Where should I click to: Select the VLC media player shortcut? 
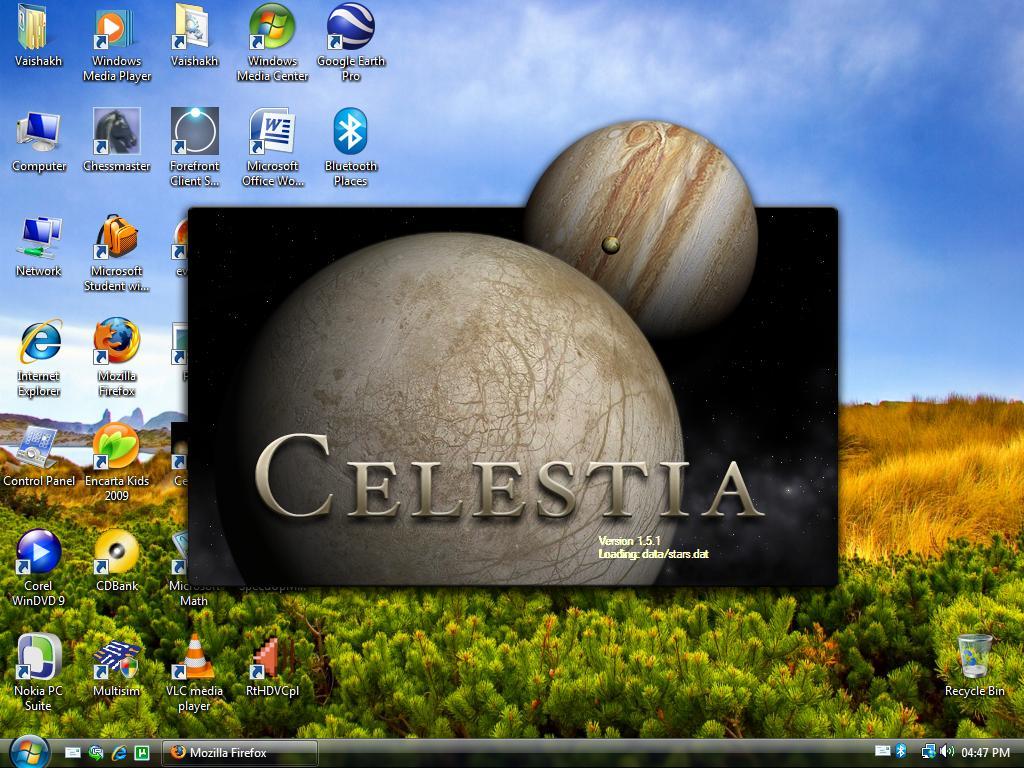(x=194, y=674)
